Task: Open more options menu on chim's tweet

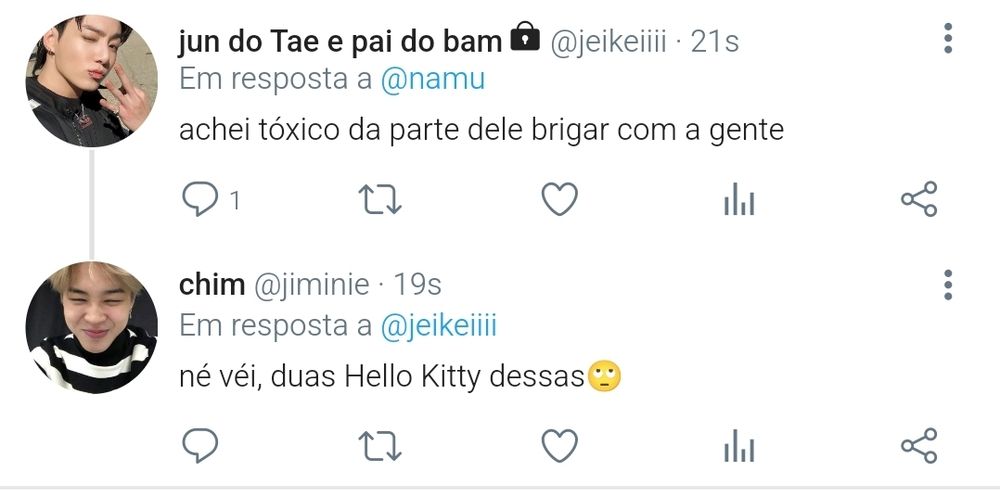Action: tap(948, 284)
